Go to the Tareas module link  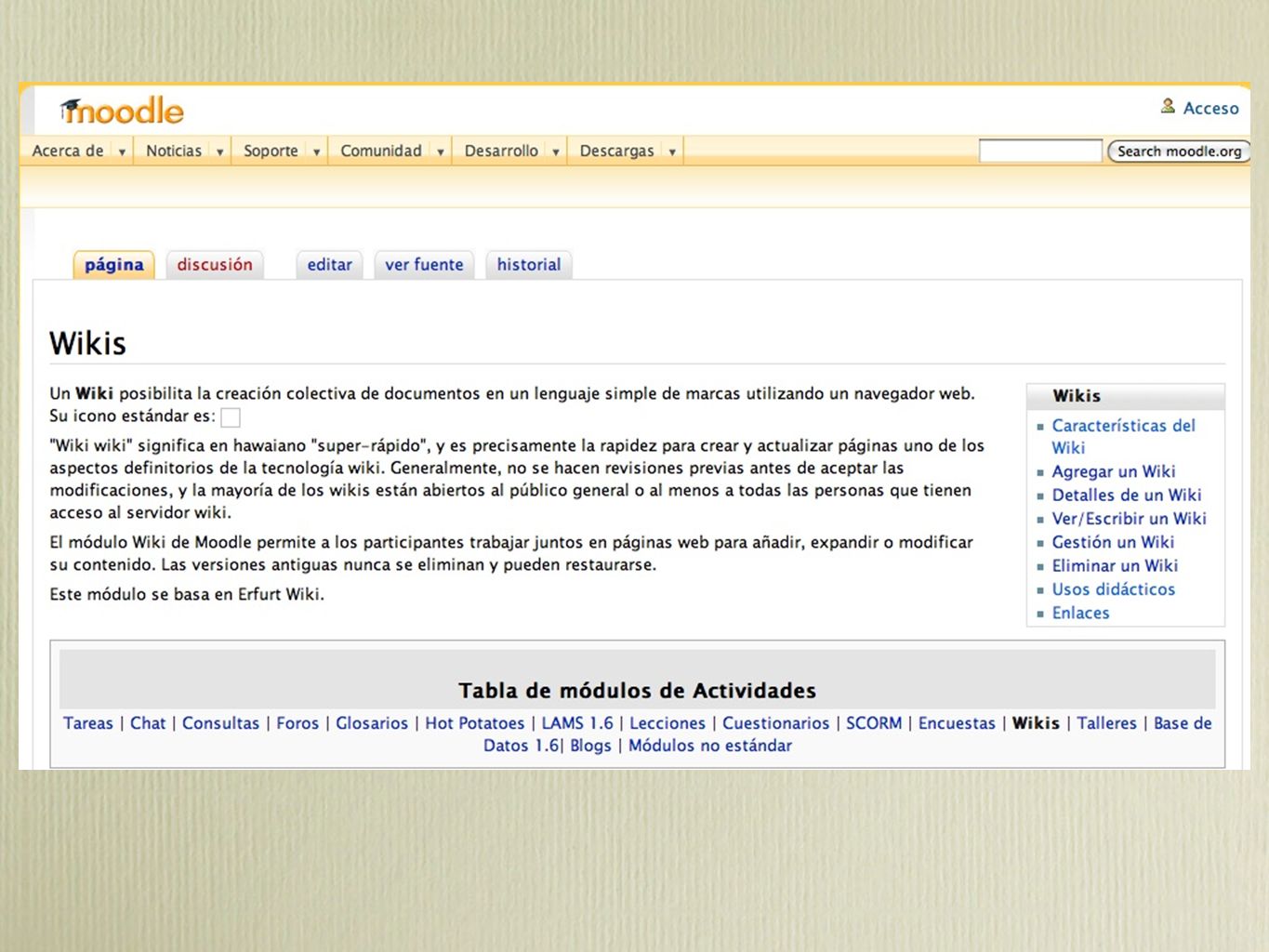[88, 723]
